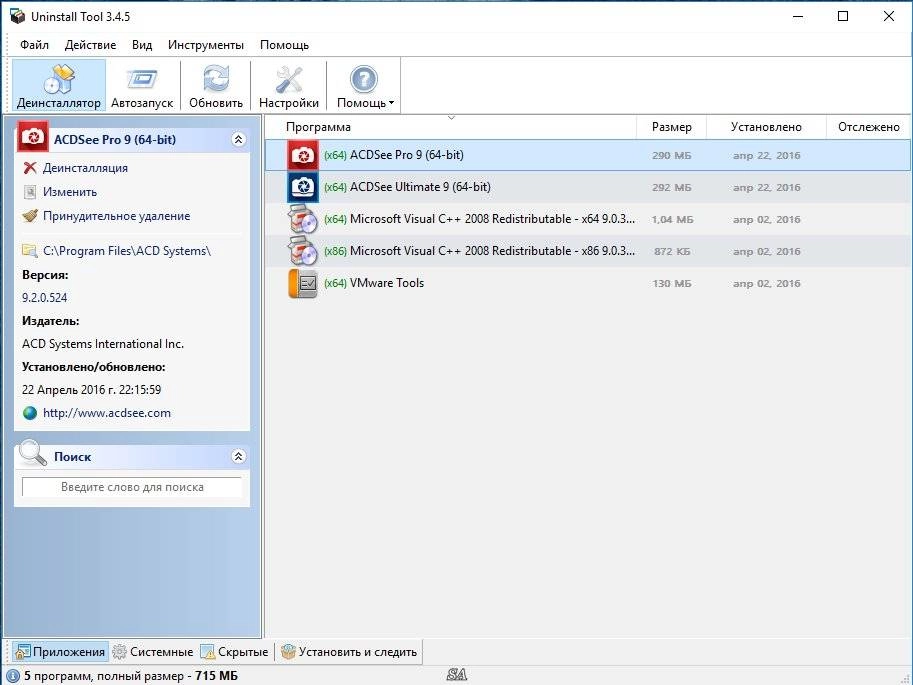The width and height of the screenshot is (913, 685).
Task: Open the Установить и следить tab
Action: [349, 652]
